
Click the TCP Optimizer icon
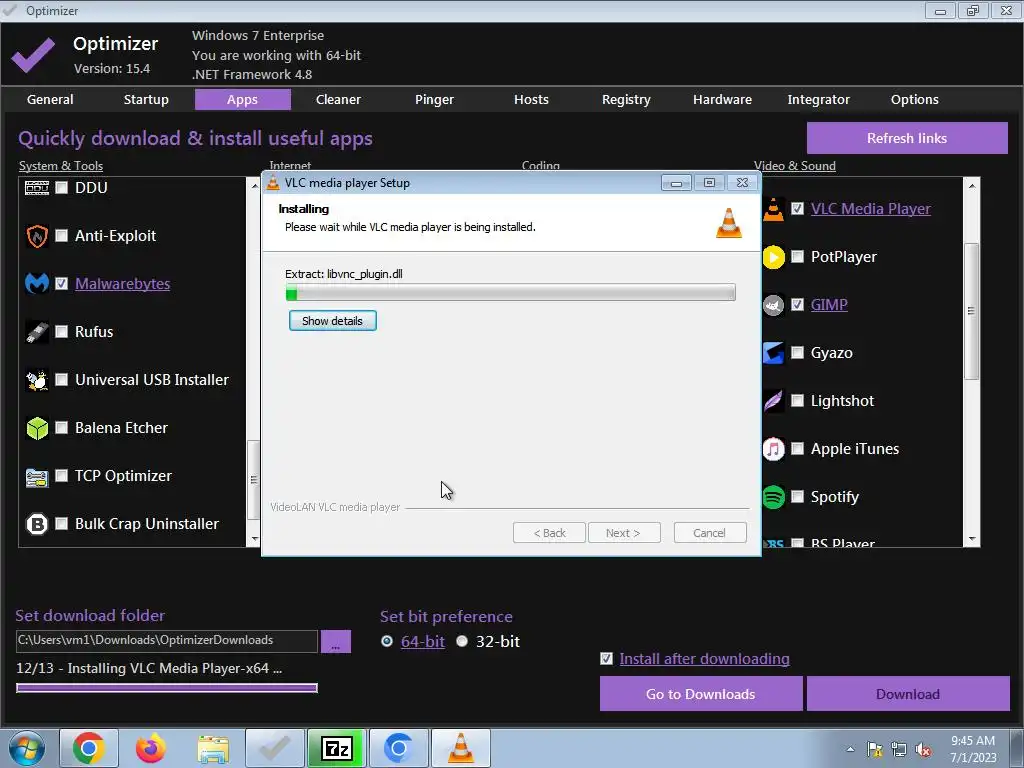pyautogui.click(x=37, y=476)
